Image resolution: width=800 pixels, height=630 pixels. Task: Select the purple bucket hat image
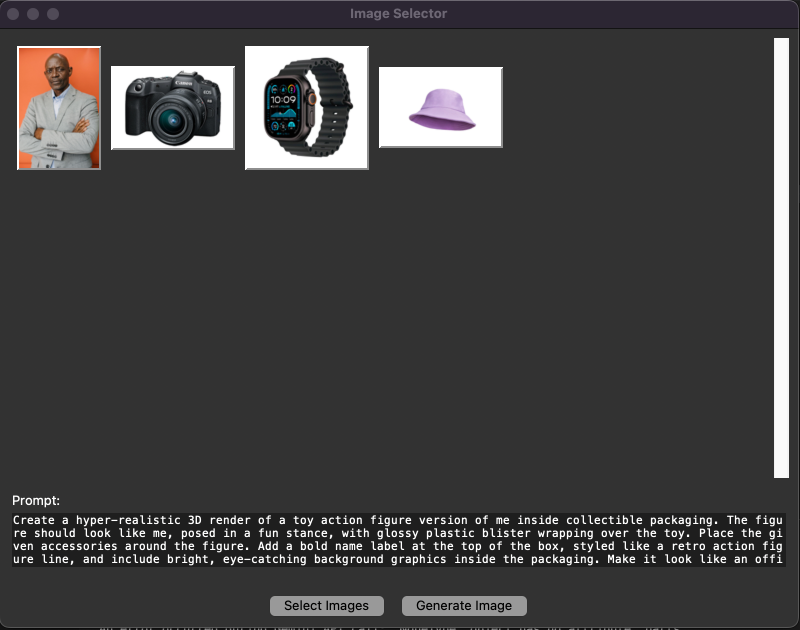(440, 108)
